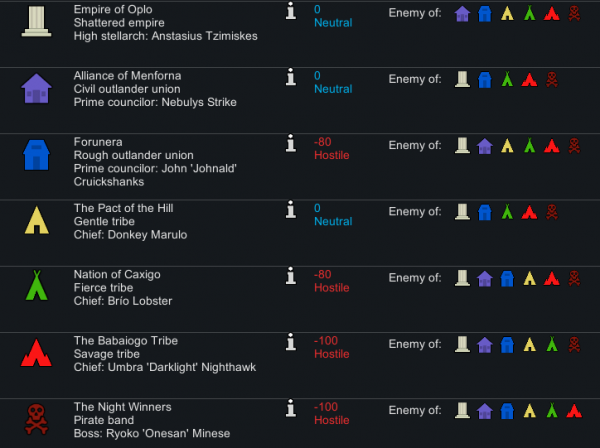This screenshot has height=448, width=600.
Task: Select the Nation of Caxigo faction name
Action: point(117,274)
